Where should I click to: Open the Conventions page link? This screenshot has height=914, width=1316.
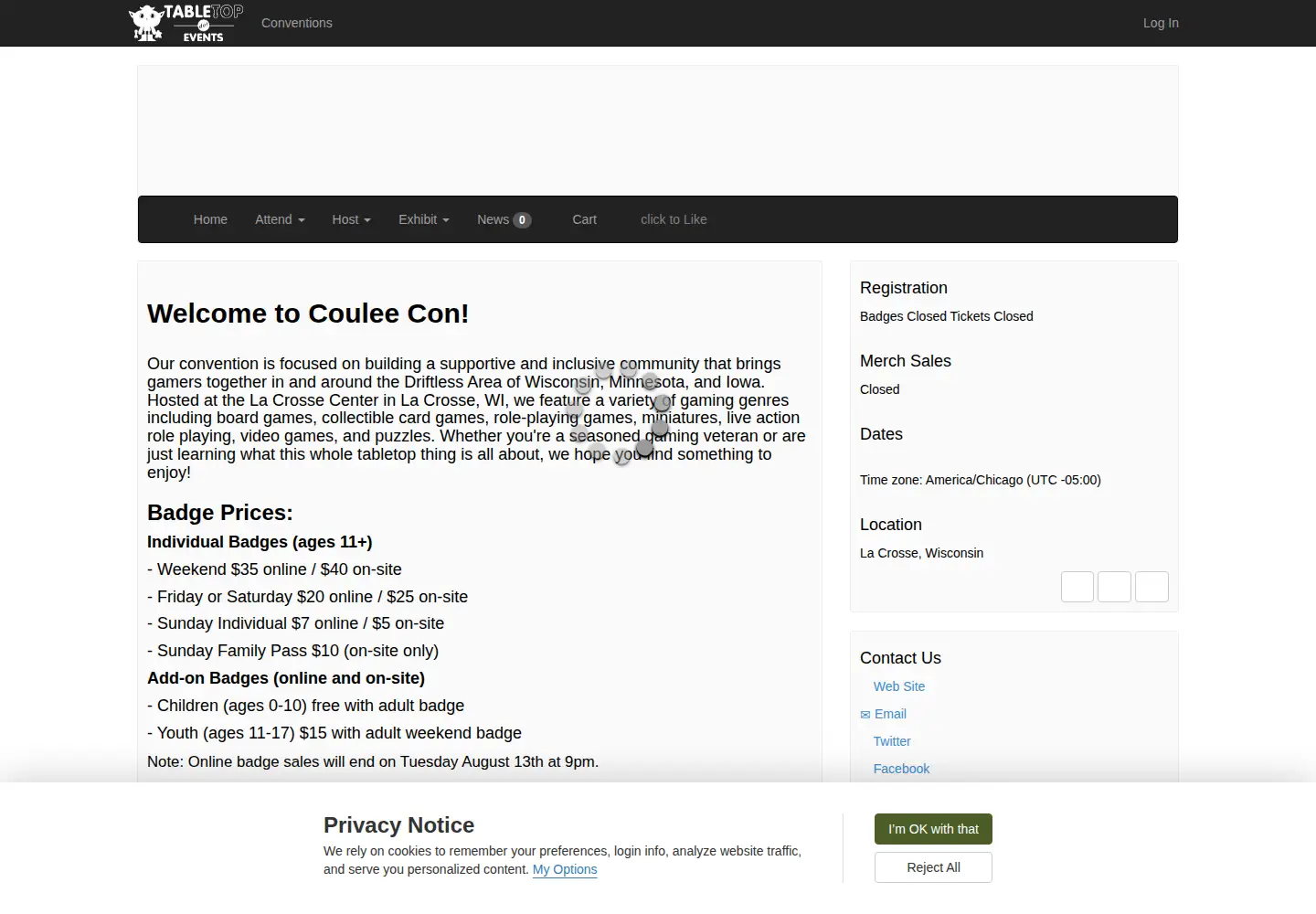click(297, 23)
